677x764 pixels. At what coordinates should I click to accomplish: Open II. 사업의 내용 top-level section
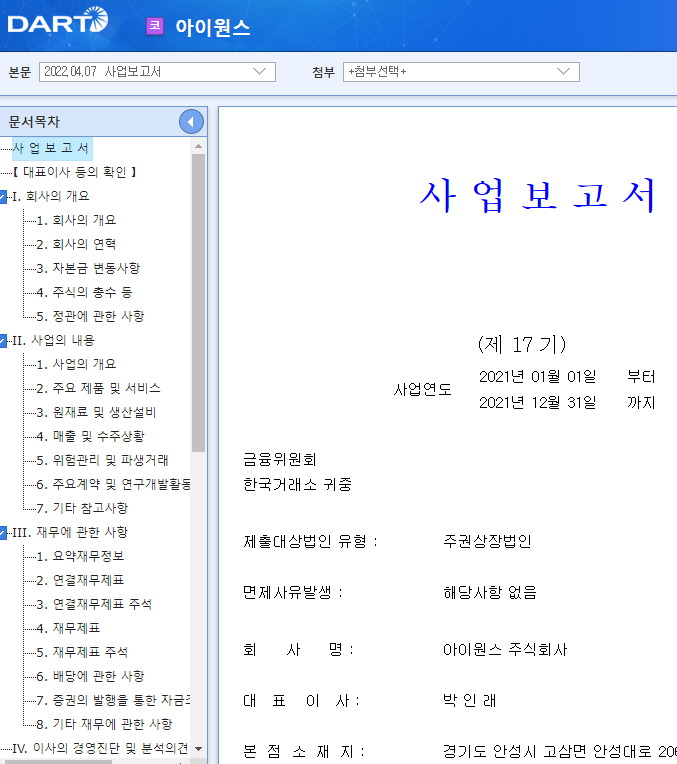[x=53, y=340]
